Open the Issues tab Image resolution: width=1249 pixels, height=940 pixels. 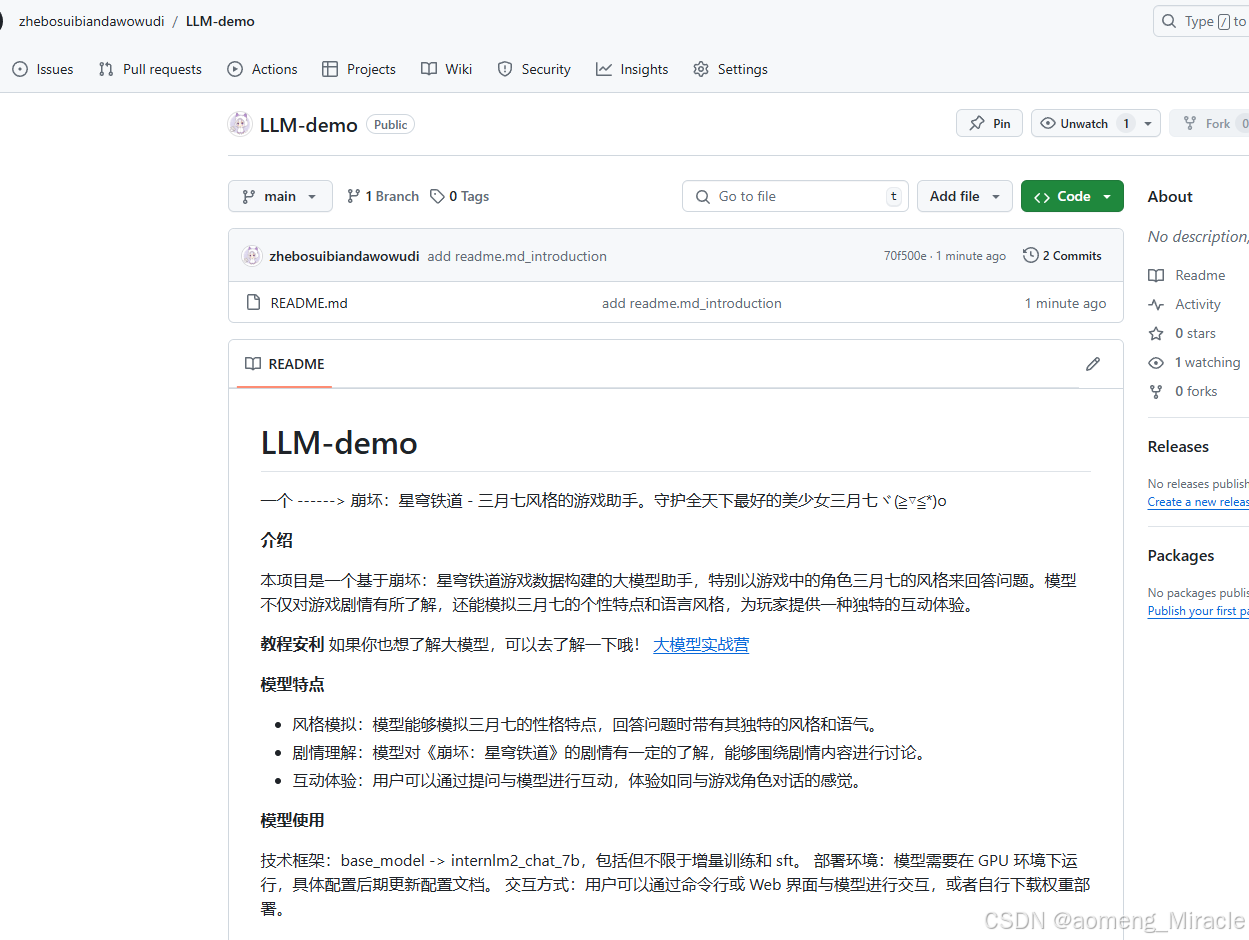coord(43,69)
